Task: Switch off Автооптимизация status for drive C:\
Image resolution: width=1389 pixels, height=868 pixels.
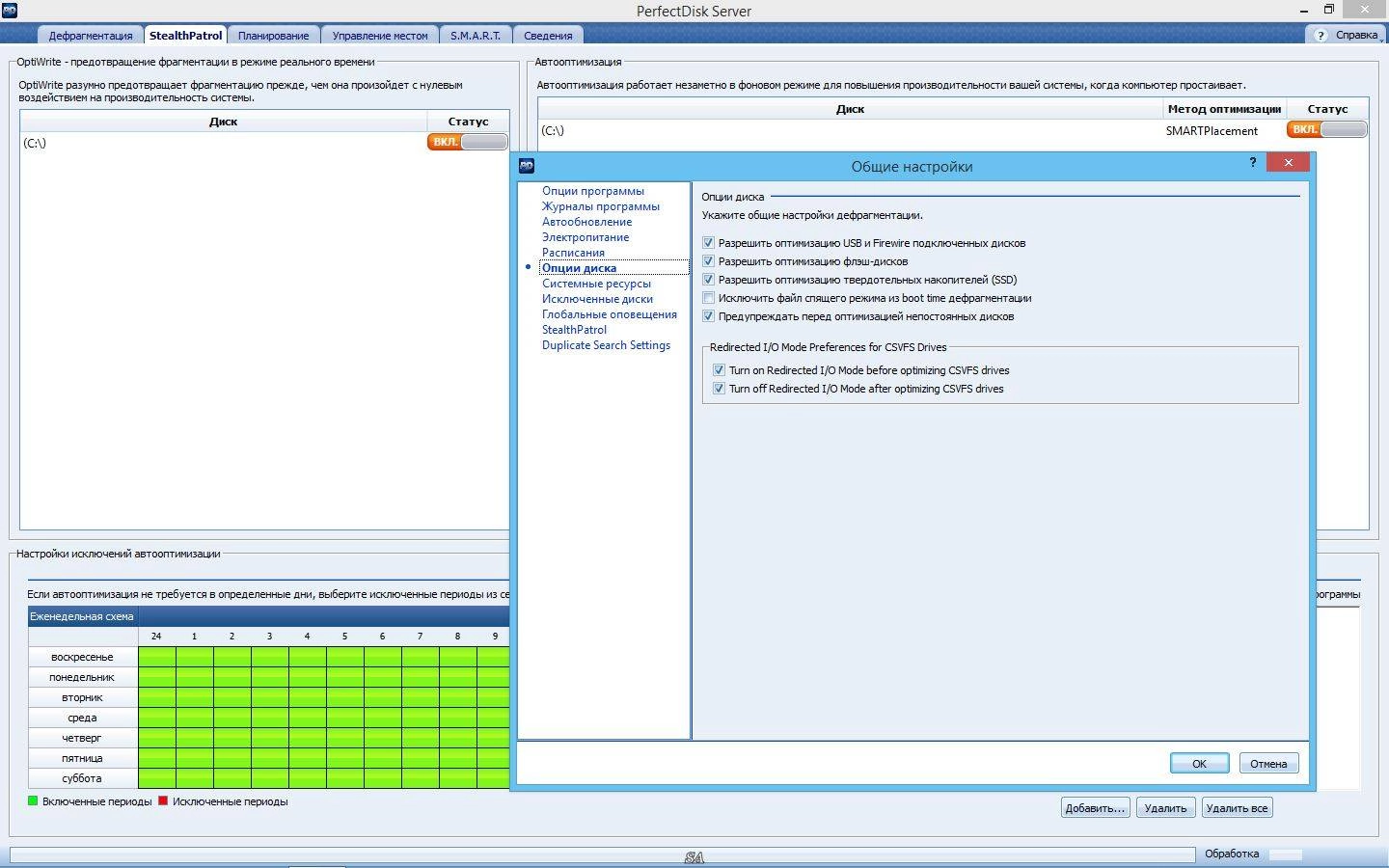Action: click(1327, 129)
